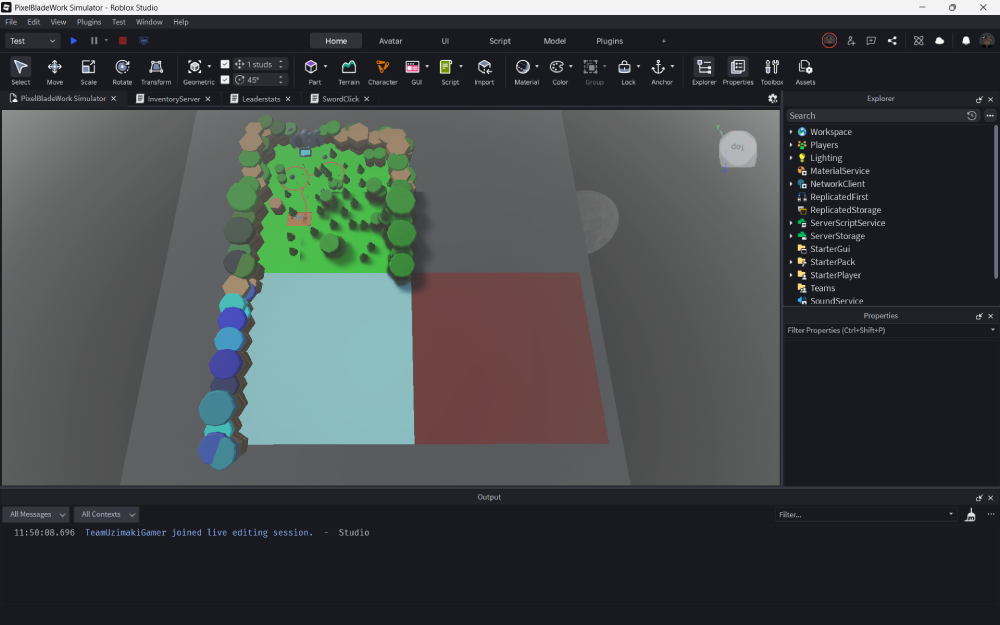The width and height of the screenshot is (1000, 625).
Task: Open the Assets manager
Action: tap(805, 71)
